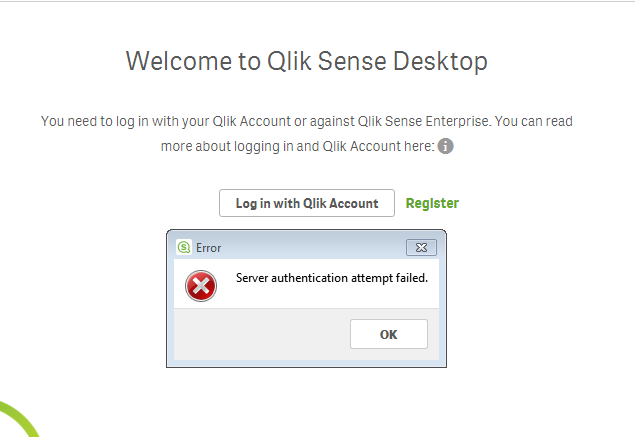Log in with Qlik Account
Viewport: 635px width, 437px height.
(x=307, y=203)
